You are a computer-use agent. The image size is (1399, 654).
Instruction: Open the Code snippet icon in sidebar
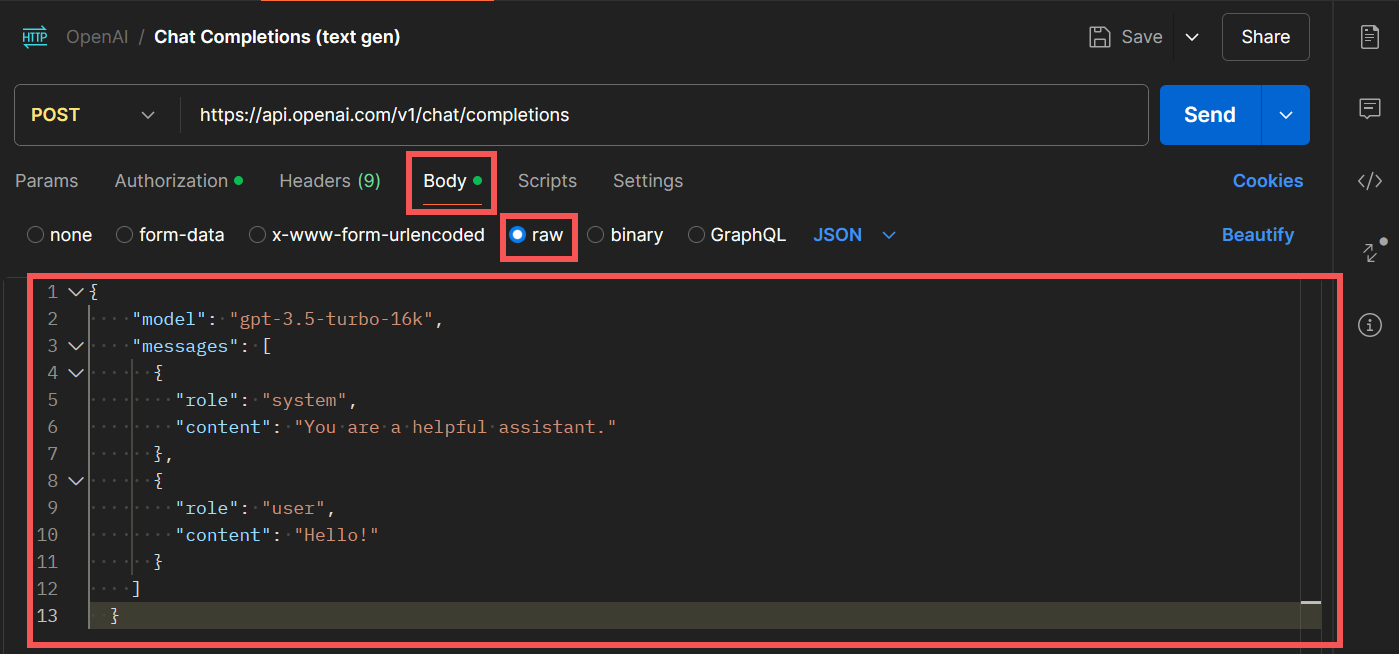click(1370, 181)
